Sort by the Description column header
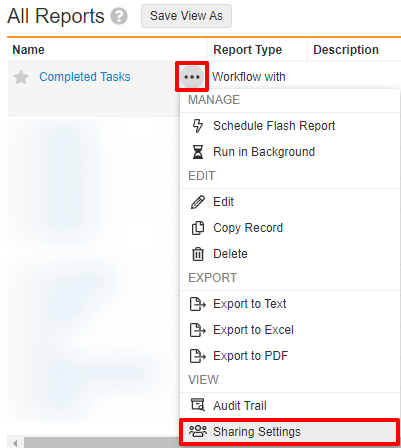Screen dimensions: 401x448 tap(346, 50)
